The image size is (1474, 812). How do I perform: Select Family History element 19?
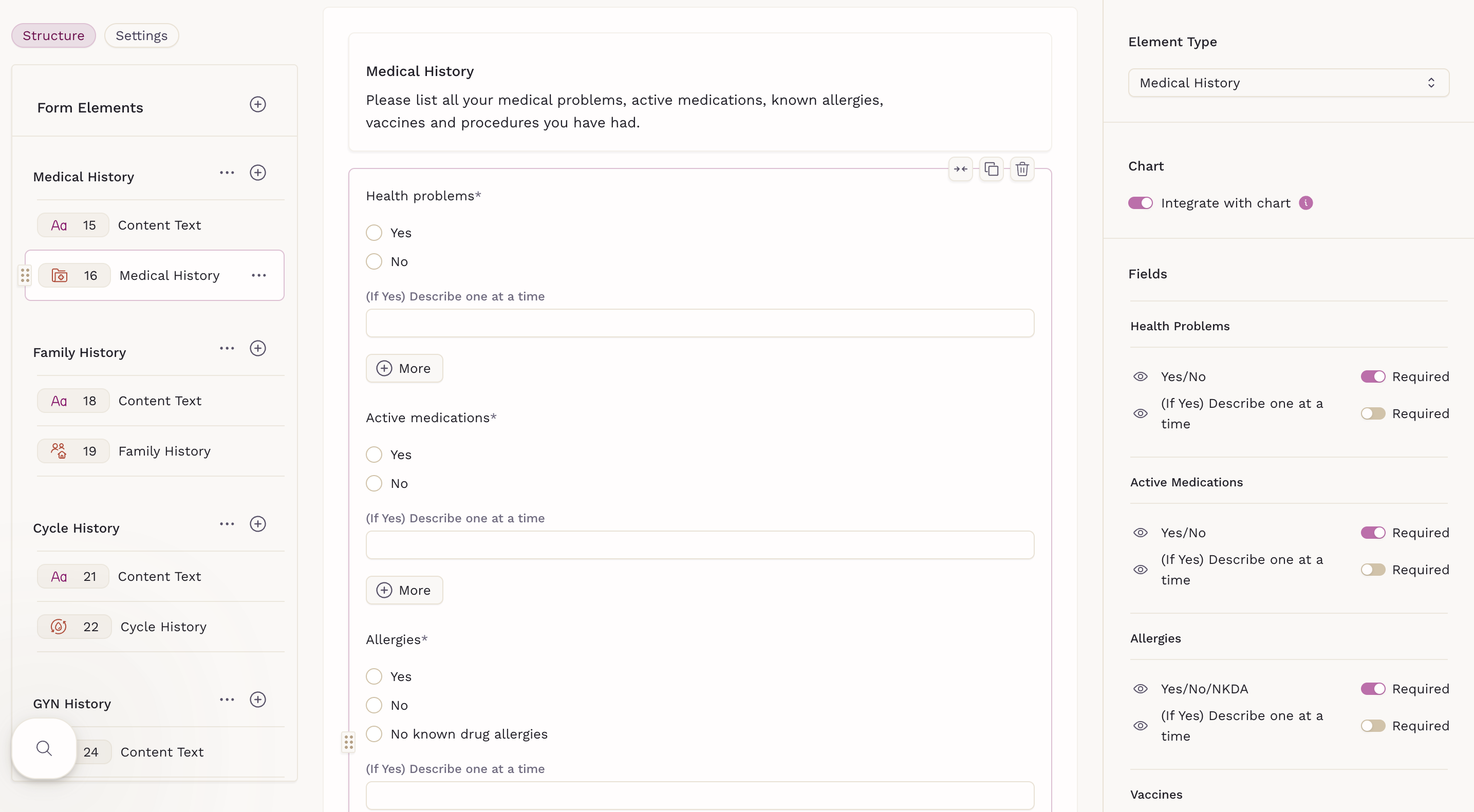coord(164,451)
